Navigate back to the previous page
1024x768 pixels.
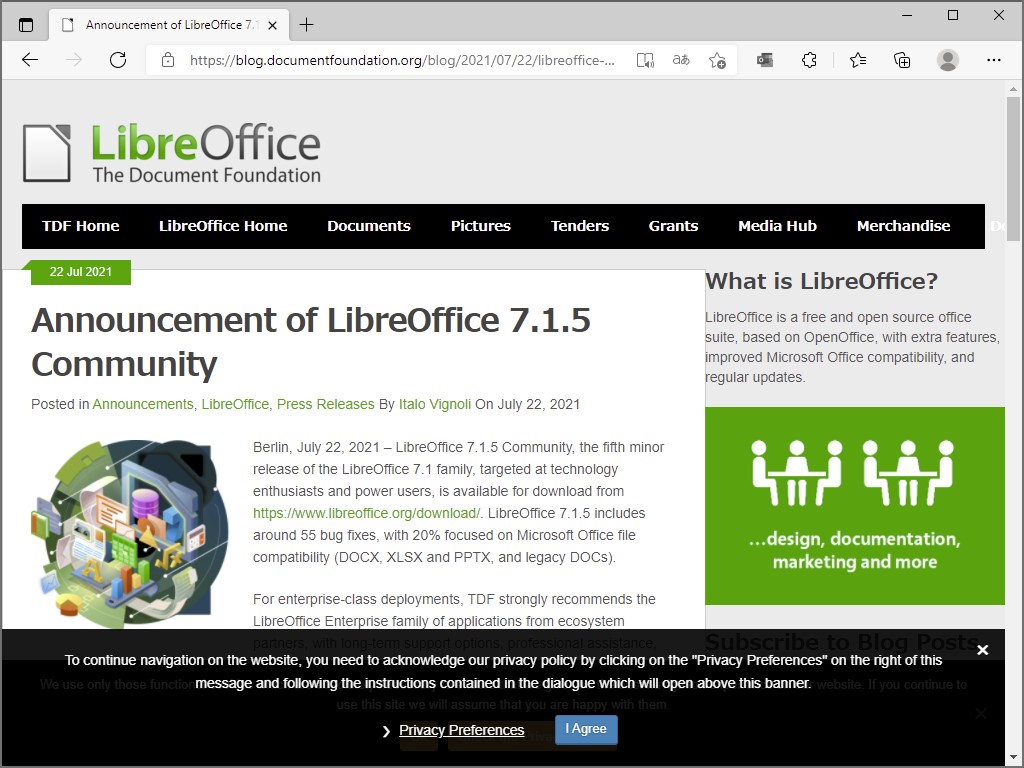click(30, 60)
